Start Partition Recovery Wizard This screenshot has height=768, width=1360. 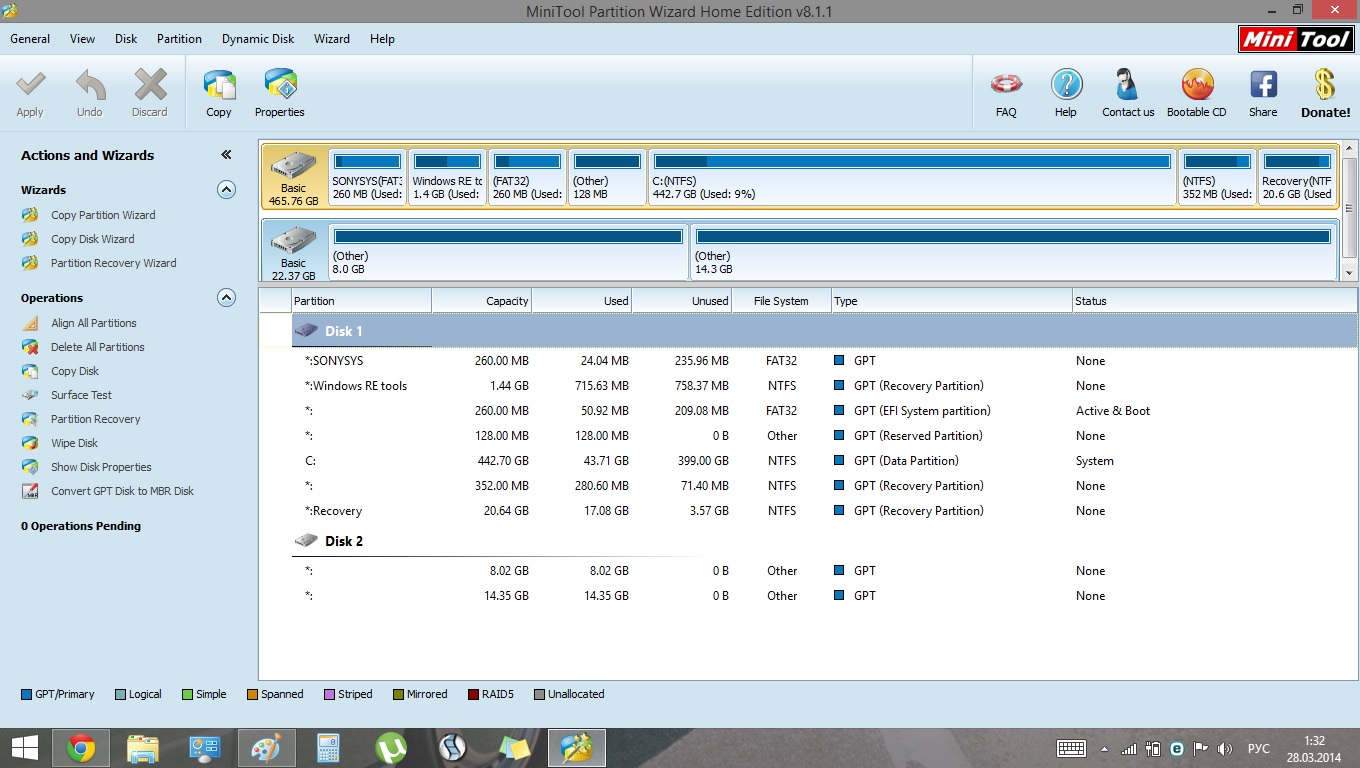pyautogui.click(x=113, y=263)
